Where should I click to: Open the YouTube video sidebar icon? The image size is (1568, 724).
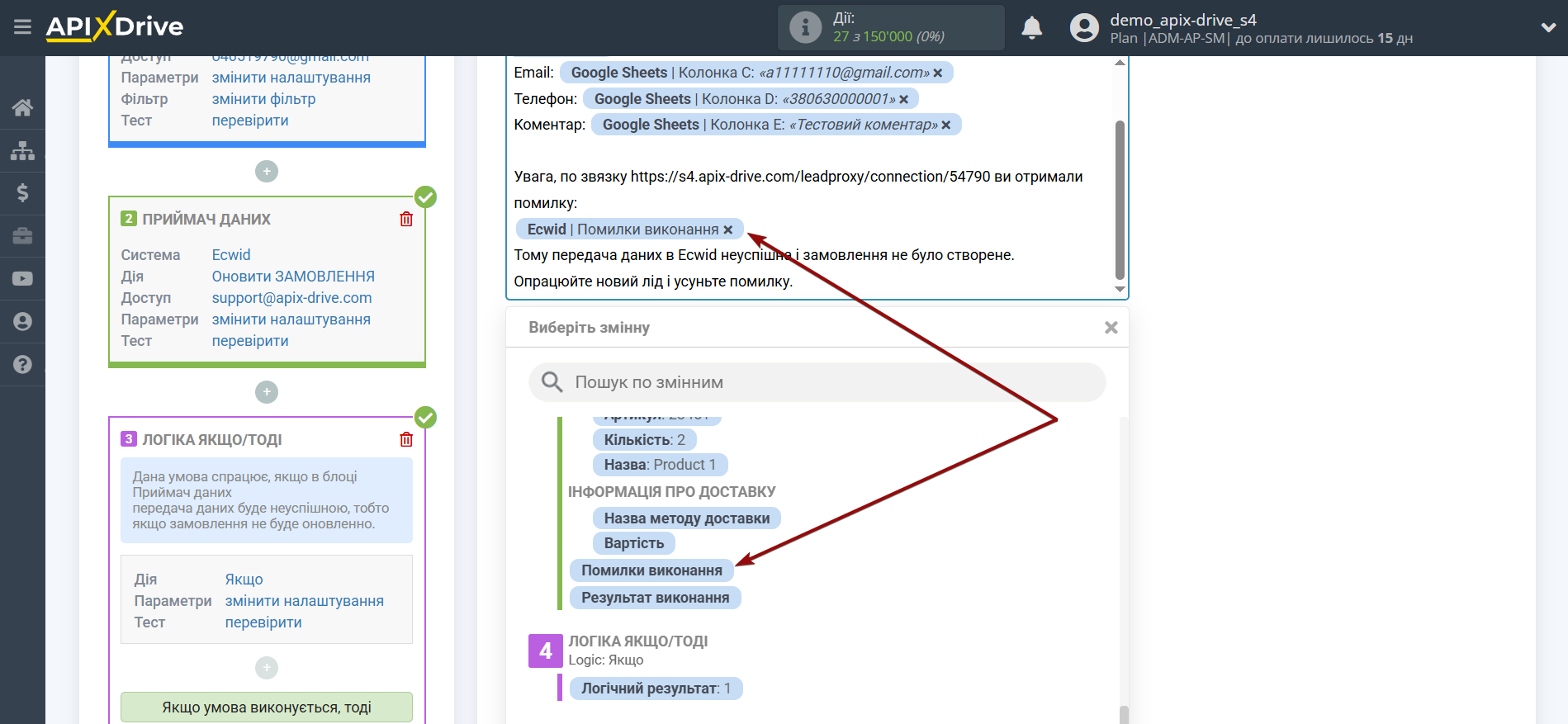click(22, 279)
